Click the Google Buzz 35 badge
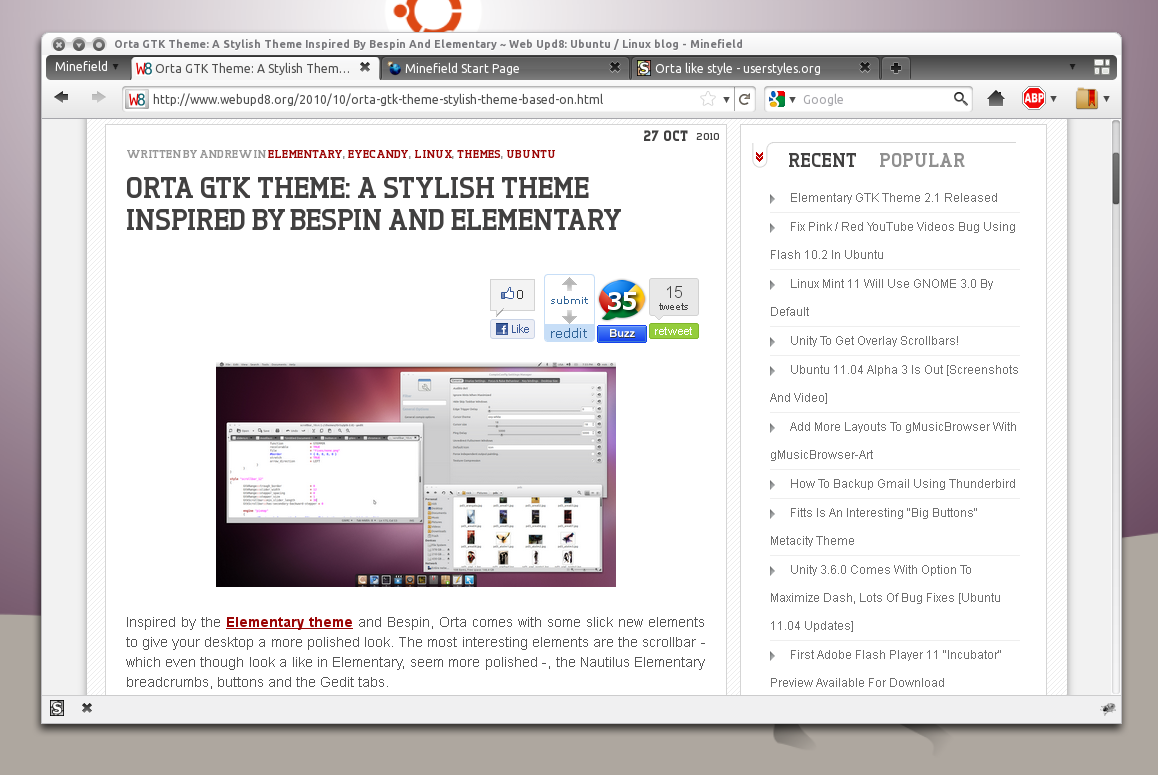This screenshot has height=775, width=1158. point(622,301)
